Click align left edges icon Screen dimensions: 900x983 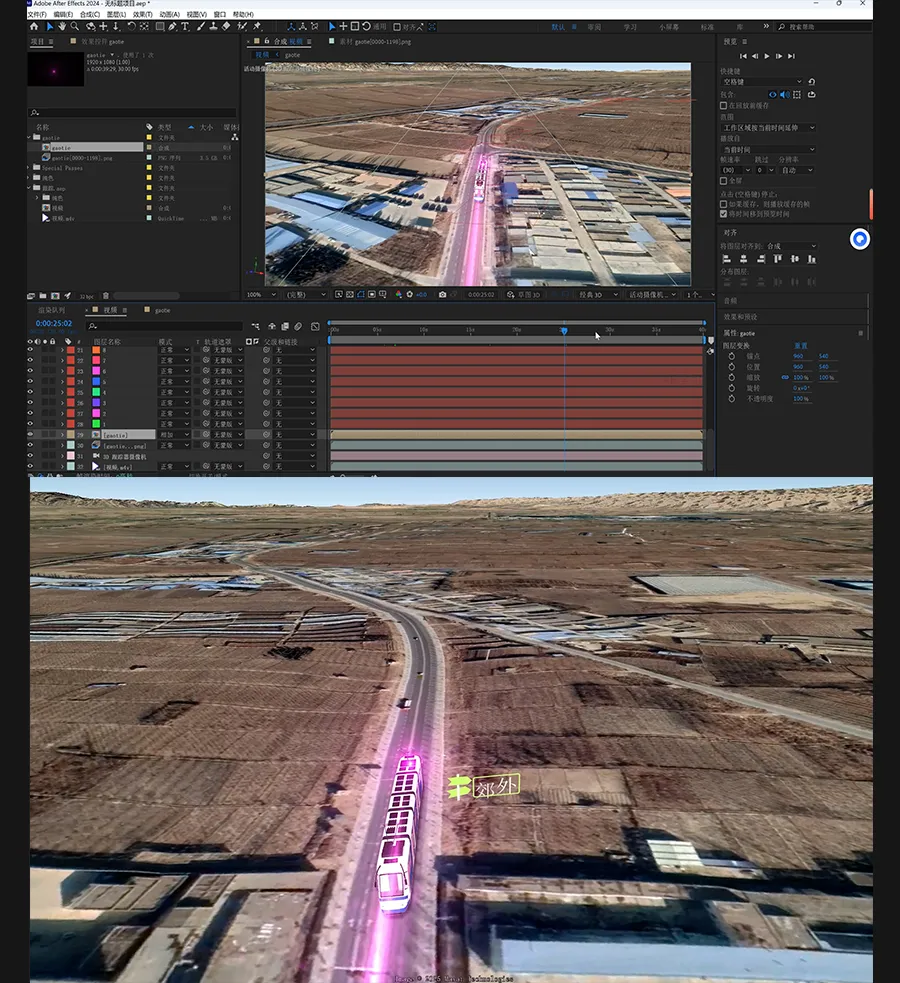pyautogui.click(x=726, y=259)
